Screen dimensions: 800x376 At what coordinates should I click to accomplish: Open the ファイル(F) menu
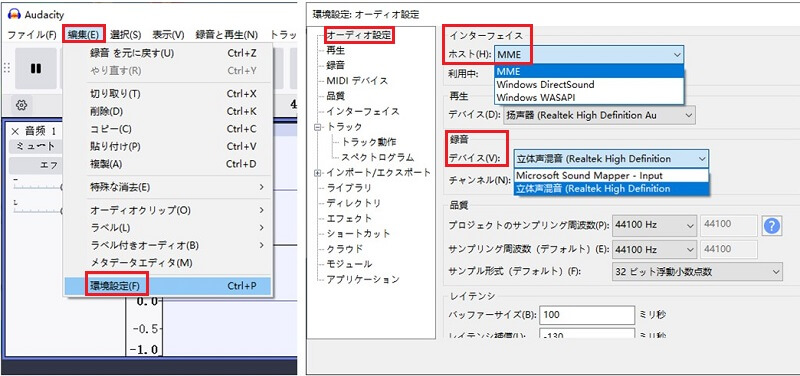32,35
